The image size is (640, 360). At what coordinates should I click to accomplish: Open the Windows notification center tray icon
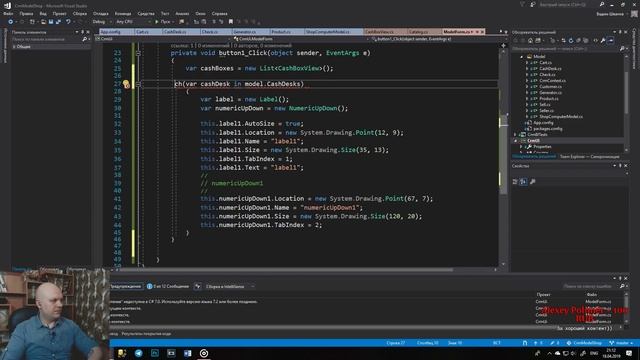point(629,353)
